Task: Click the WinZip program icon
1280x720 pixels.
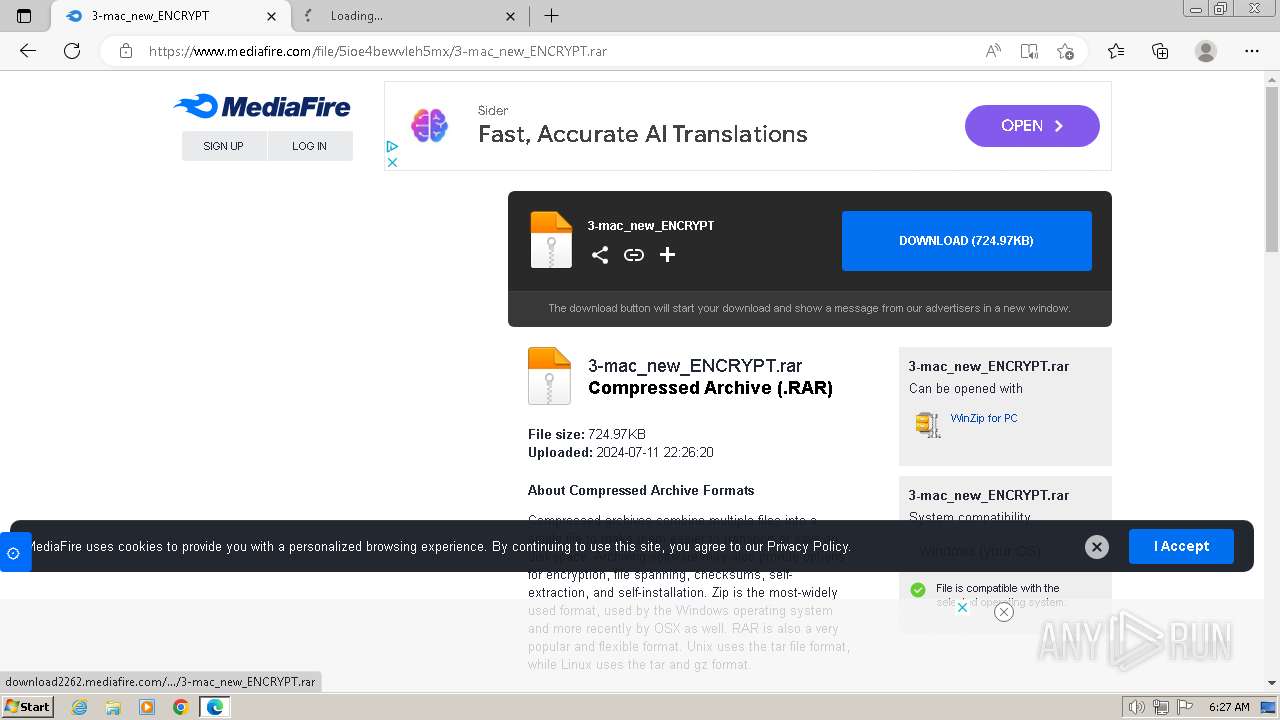Action: 928,424
